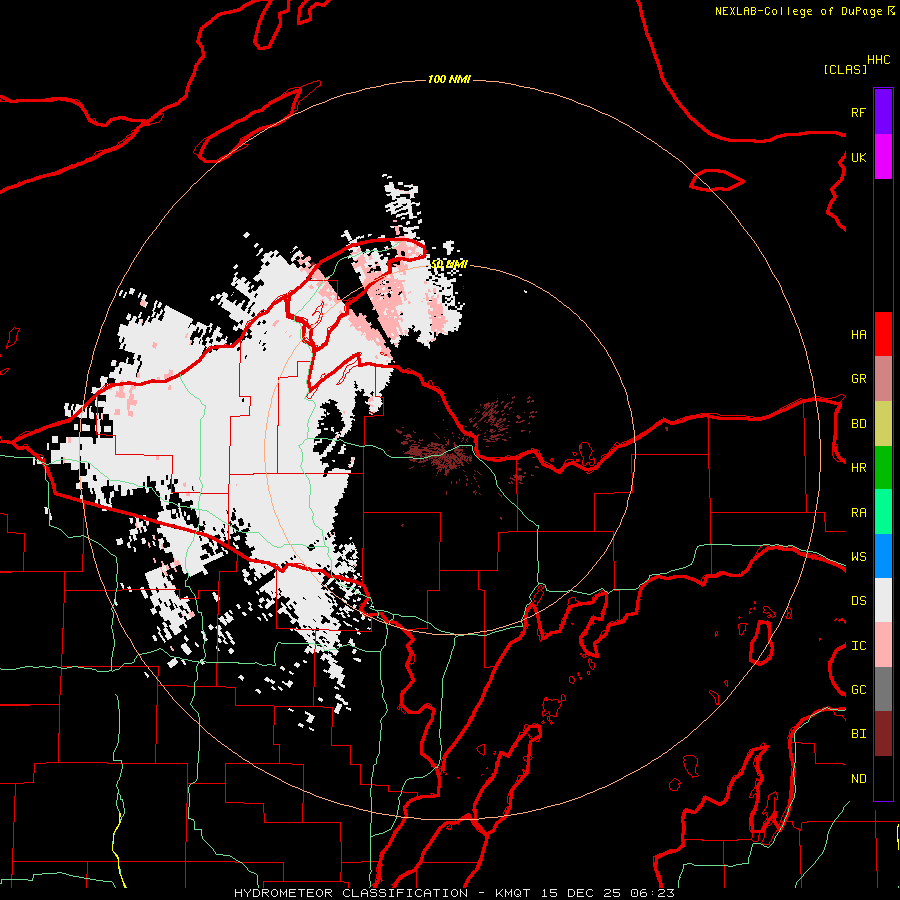Pick the WS blue legend swatch
The image size is (900, 900).
(883, 556)
